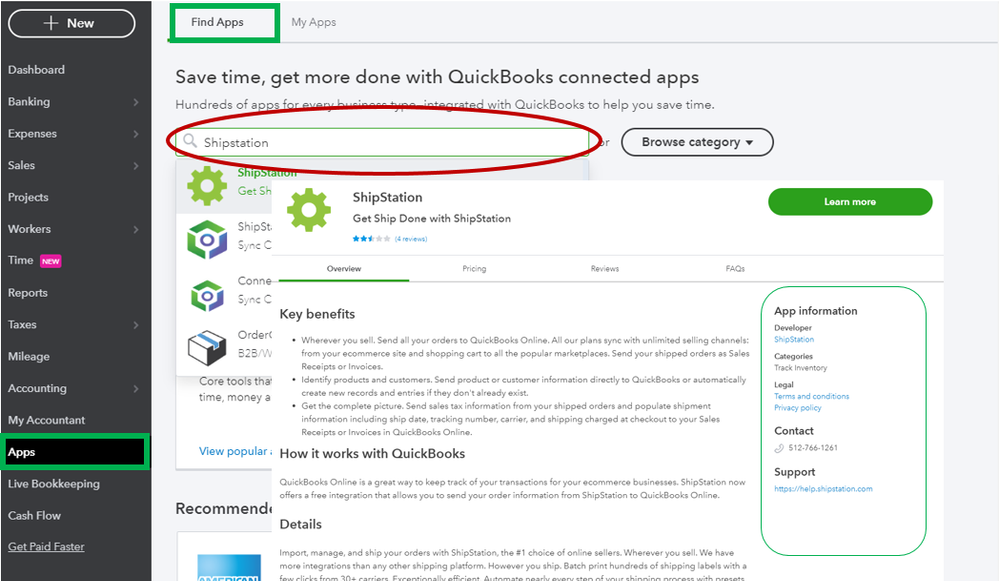Open the Browse category dropdown
This screenshot has height=581, width=999.
coord(697,142)
